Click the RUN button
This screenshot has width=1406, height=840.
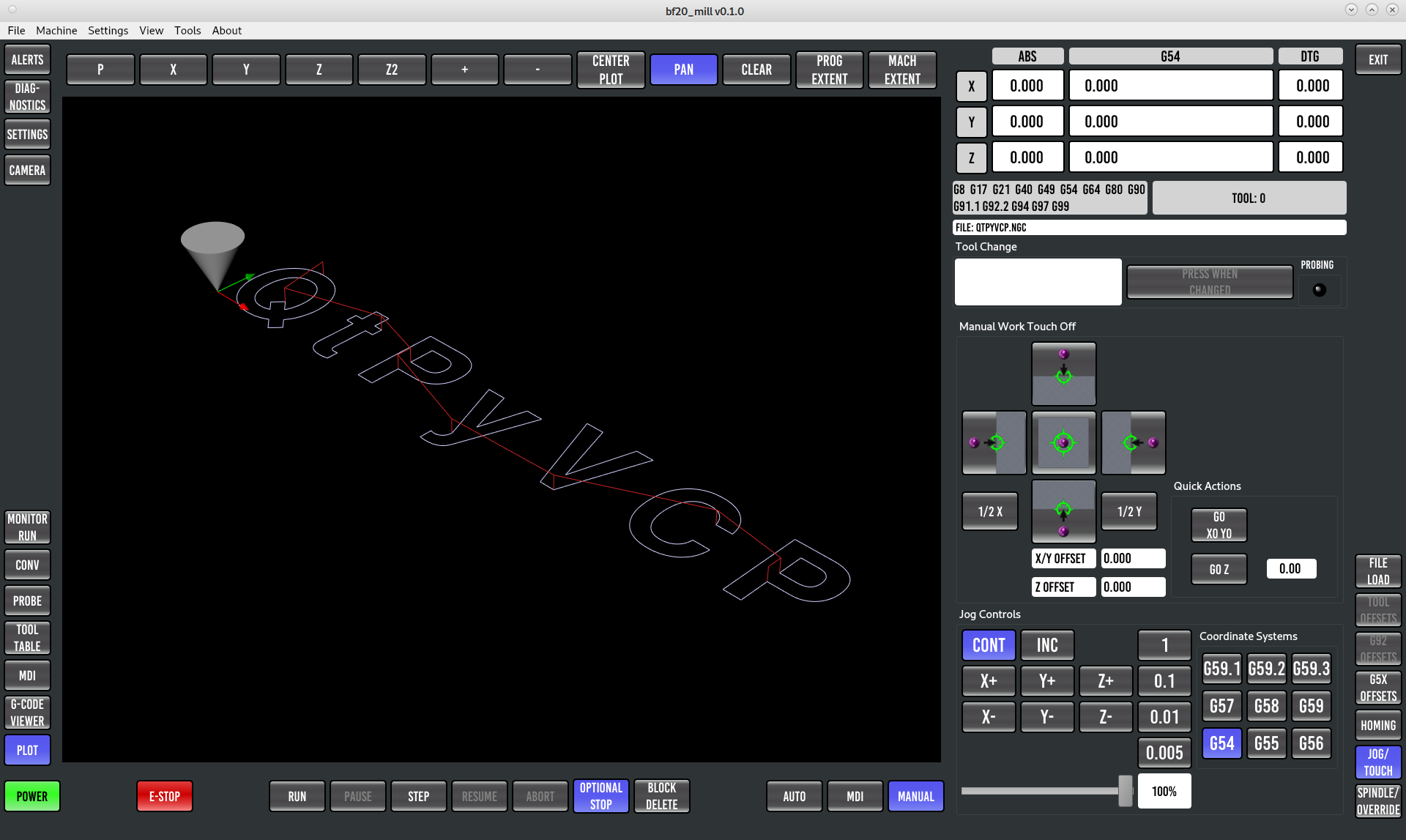(x=297, y=796)
